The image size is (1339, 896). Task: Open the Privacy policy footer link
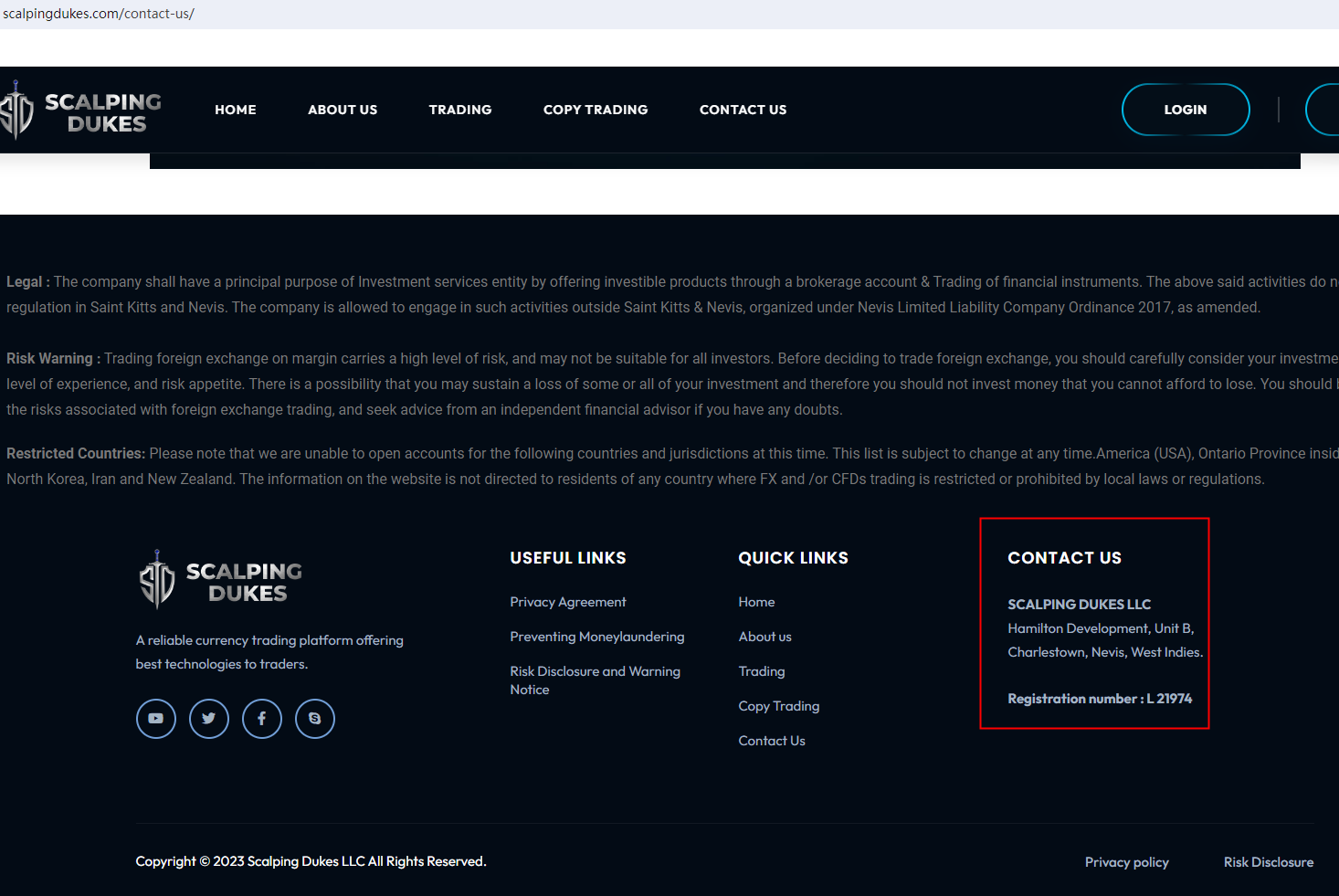click(x=1127, y=862)
